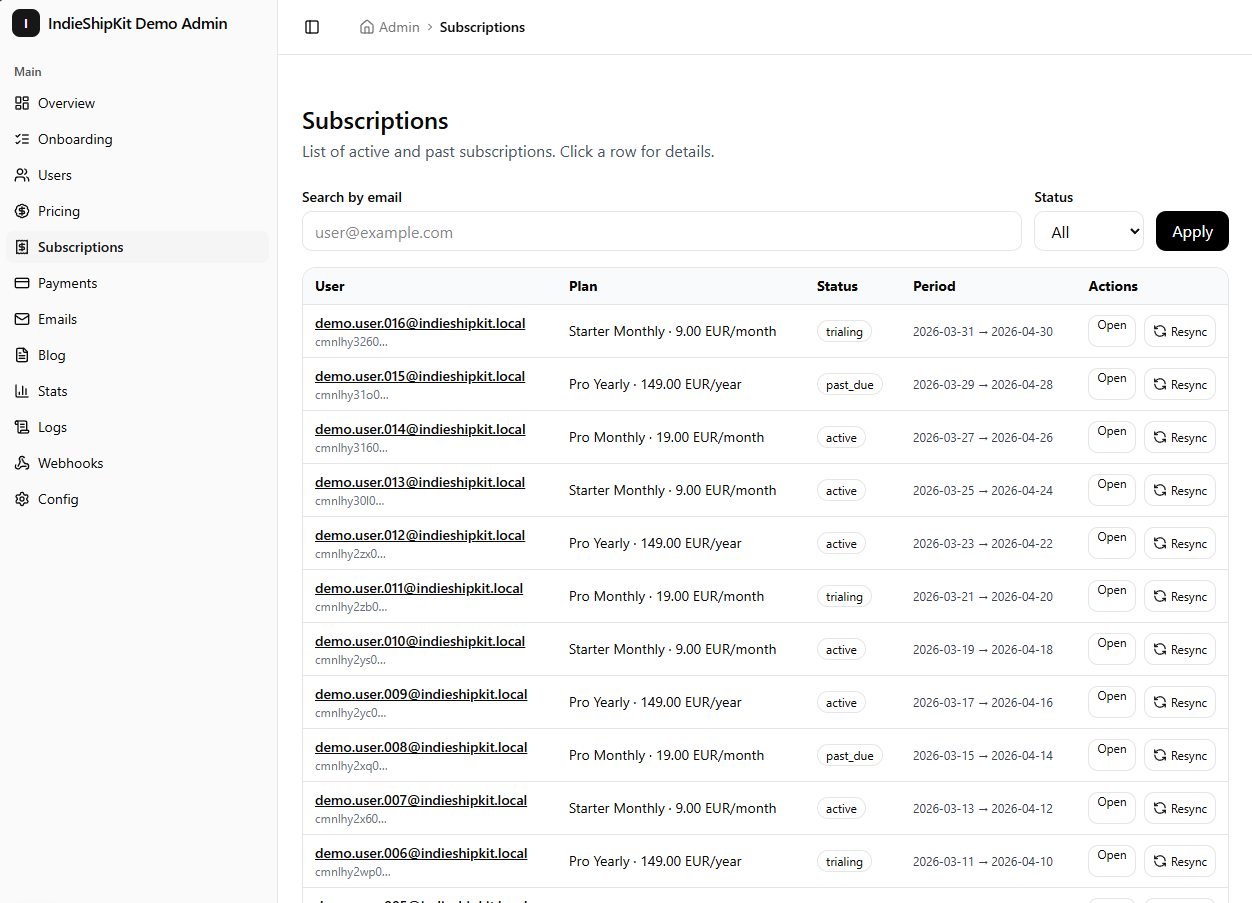Screen dimensions: 1252x903
Task: Resync demo.user.013 subscription
Action: pos(1180,490)
